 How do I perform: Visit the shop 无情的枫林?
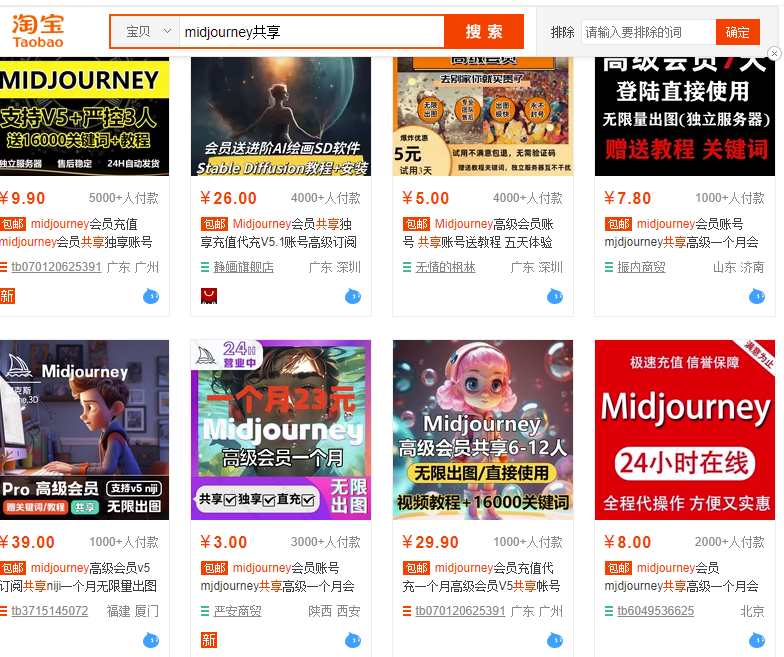446,268
